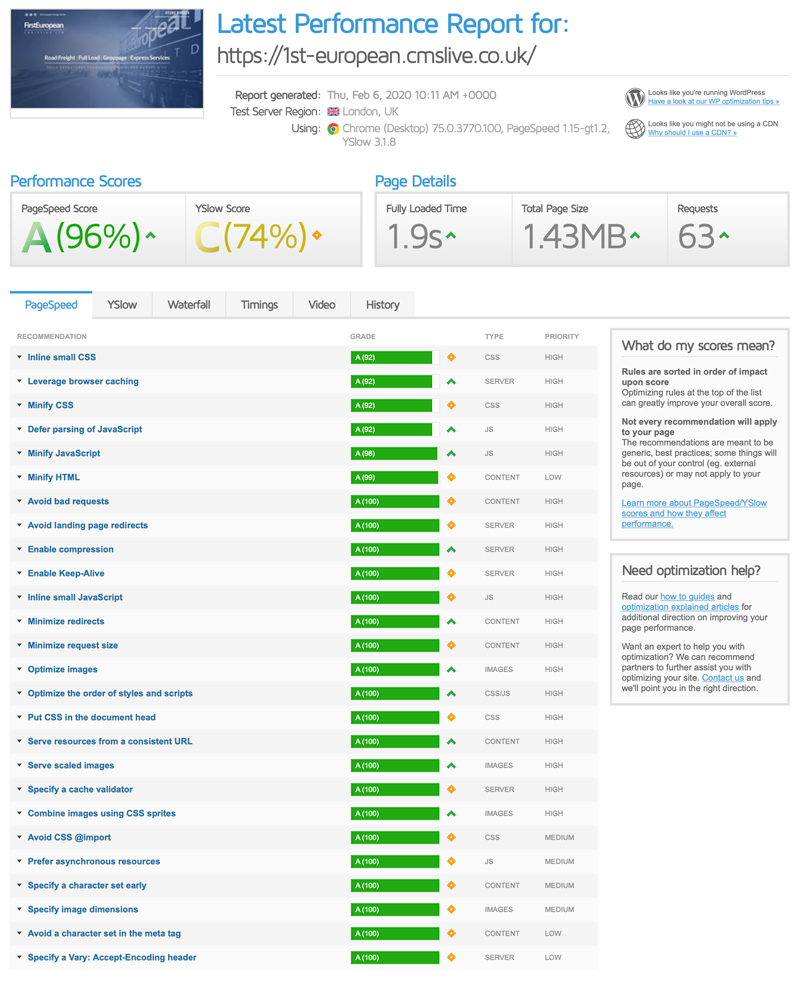This screenshot has width=800, height=985.
Task: Click green arrow in Defer parsing of JavaScript row
Action: tap(451, 430)
